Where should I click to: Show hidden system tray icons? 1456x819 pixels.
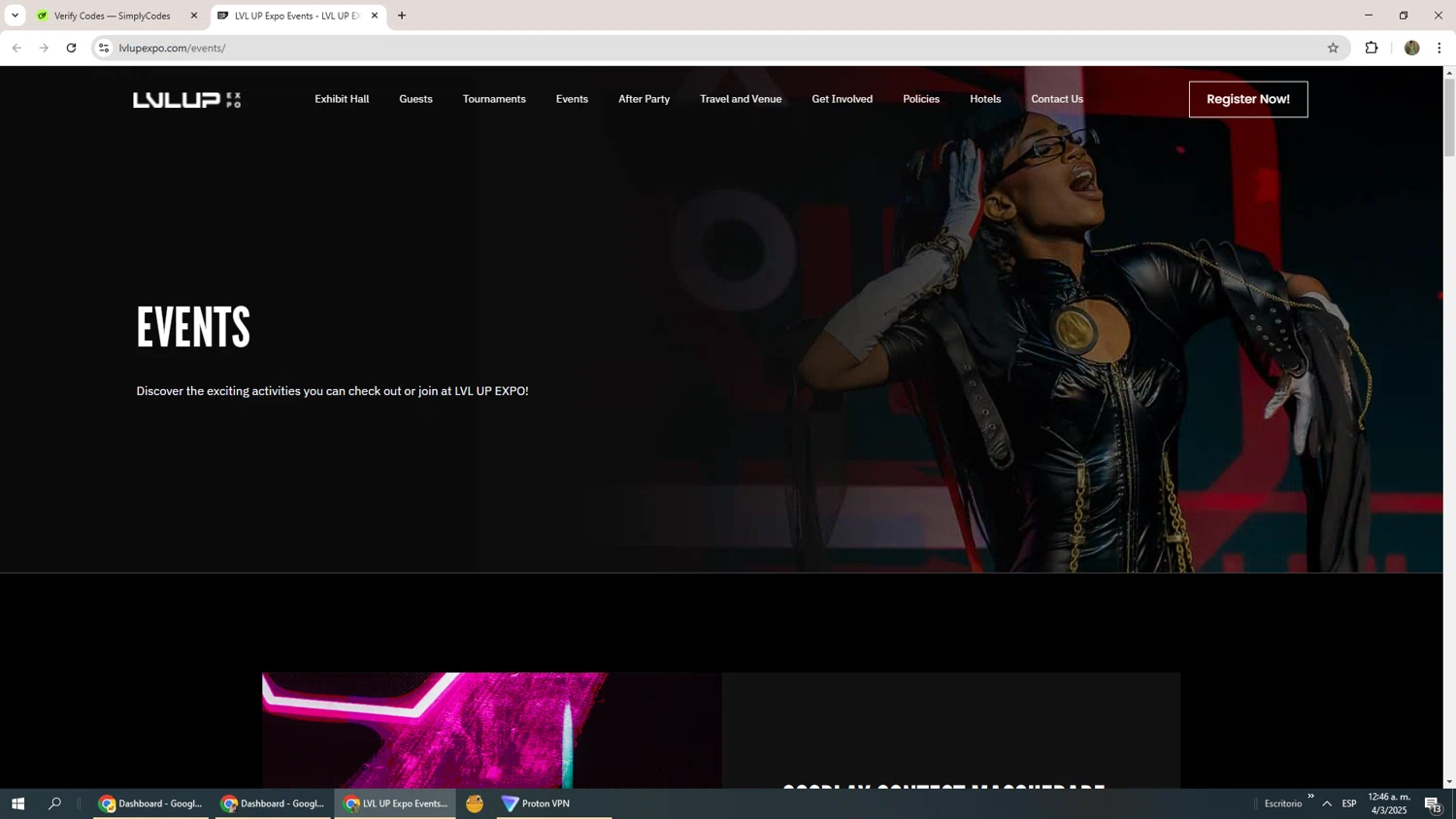(x=1327, y=803)
